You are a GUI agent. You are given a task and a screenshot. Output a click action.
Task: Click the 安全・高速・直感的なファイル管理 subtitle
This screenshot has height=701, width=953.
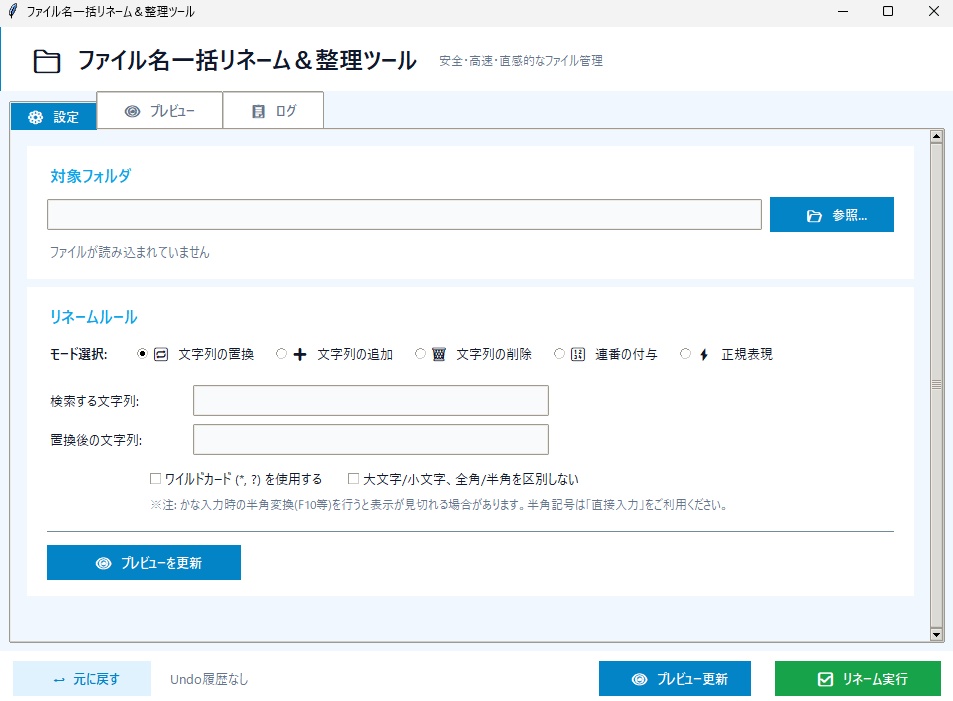point(521,61)
